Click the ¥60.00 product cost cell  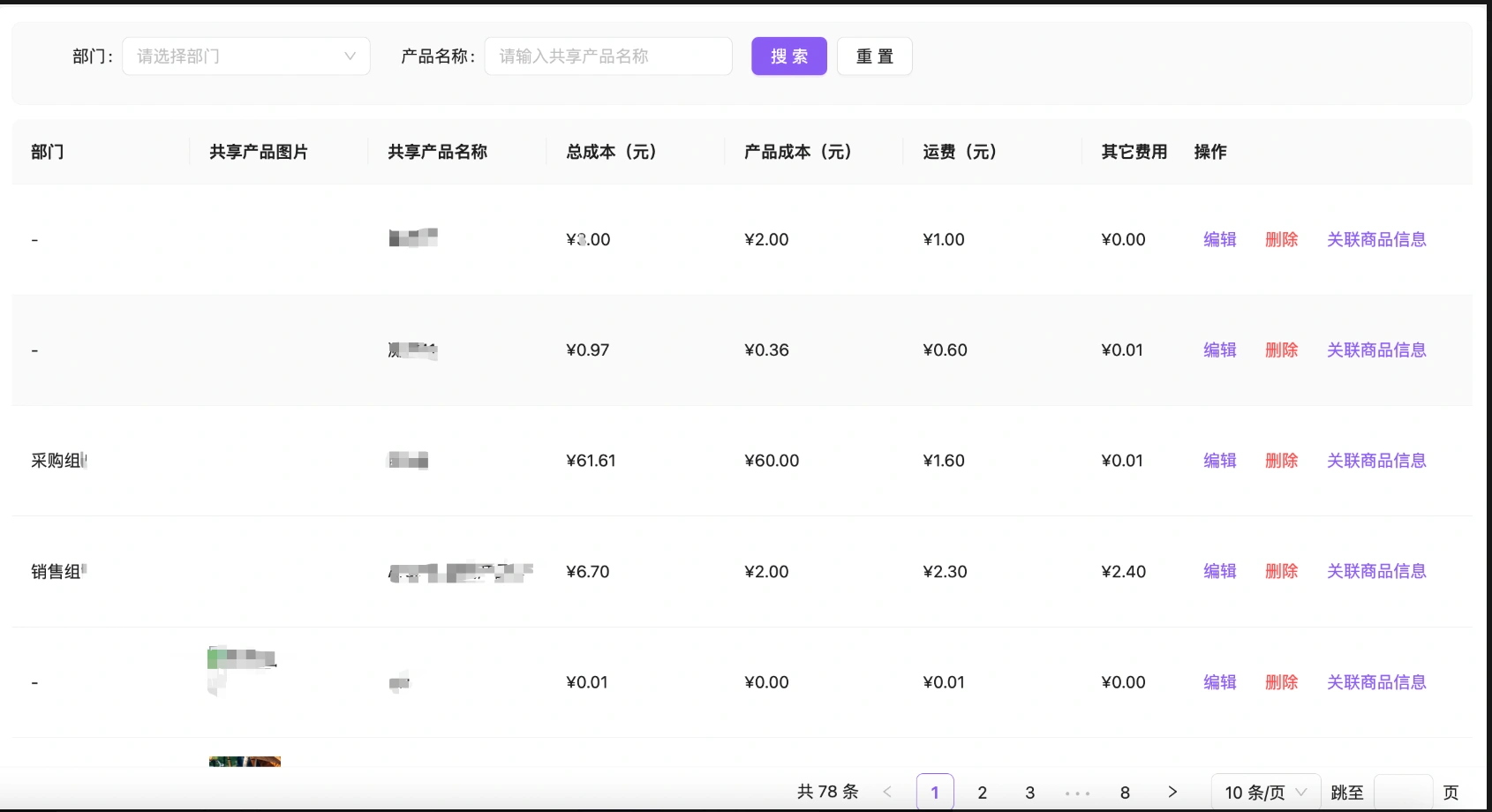click(772, 461)
